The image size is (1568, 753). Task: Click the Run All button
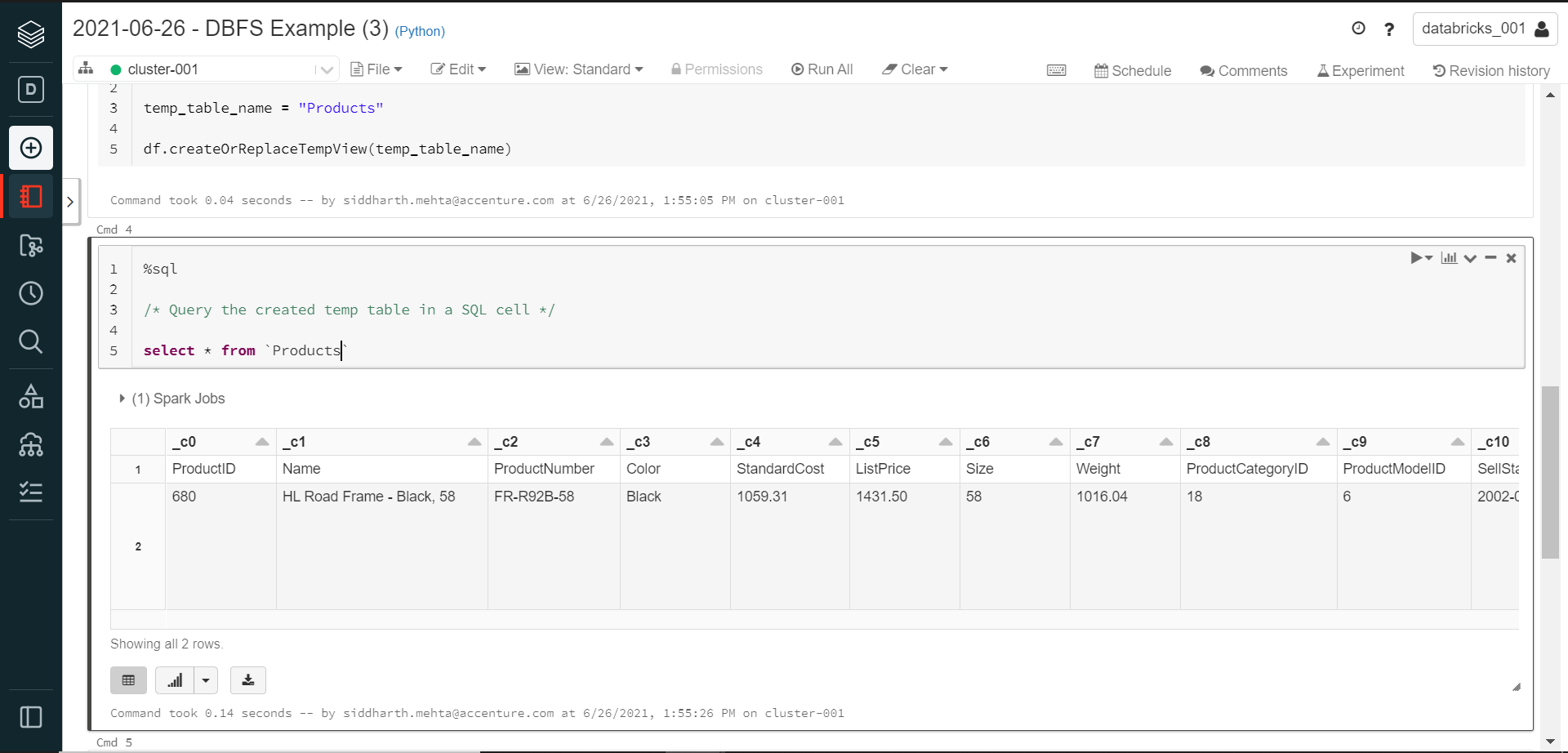[x=822, y=69]
